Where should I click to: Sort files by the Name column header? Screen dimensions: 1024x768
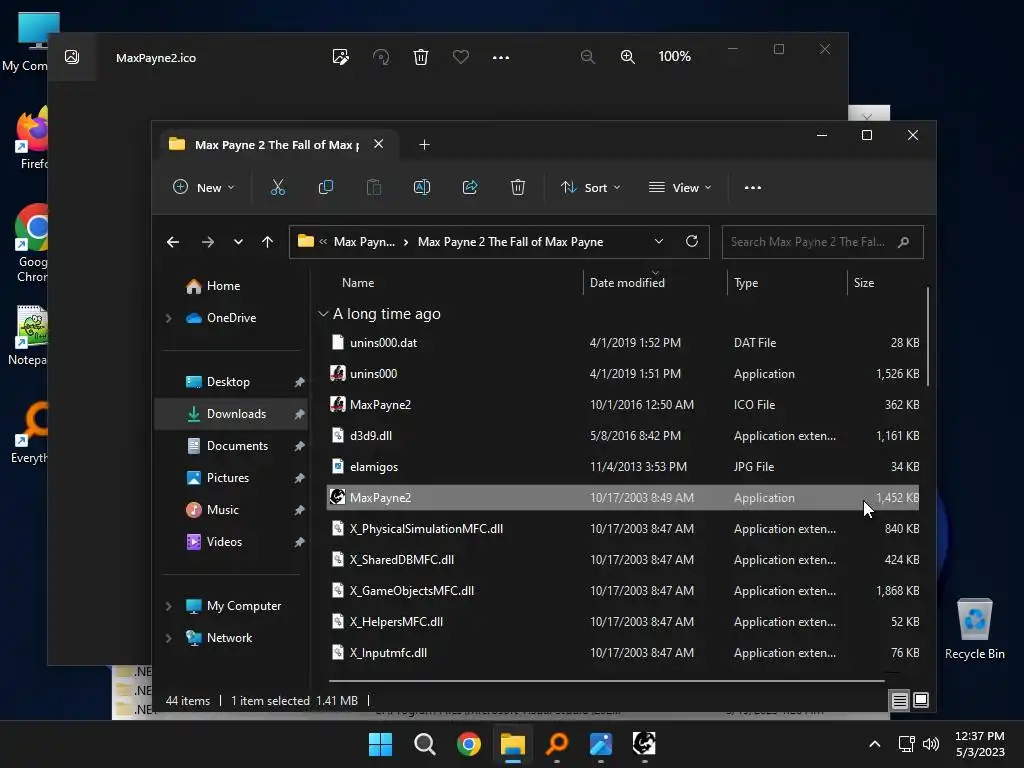pyautogui.click(x=359, y=283)
